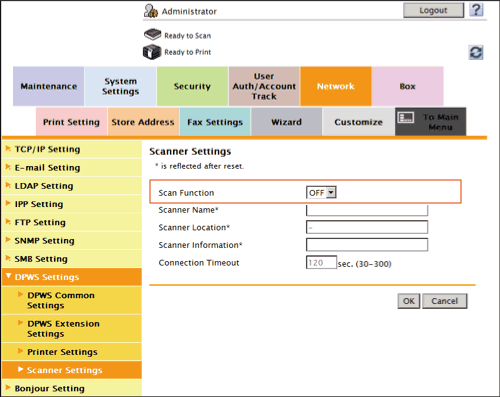Open help via question mark icon
Viewport: 500px width, 397px height.
476,10
